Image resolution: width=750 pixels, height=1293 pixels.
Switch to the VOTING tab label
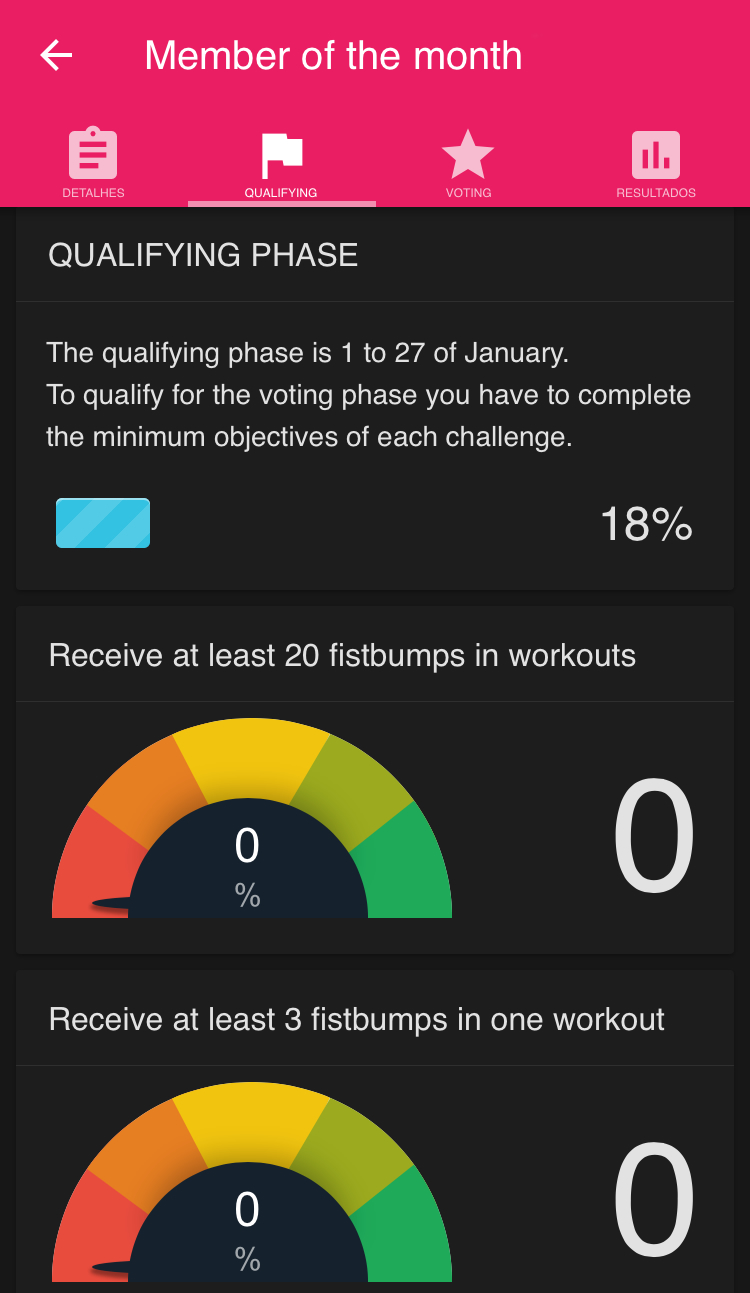pos(468,193)
